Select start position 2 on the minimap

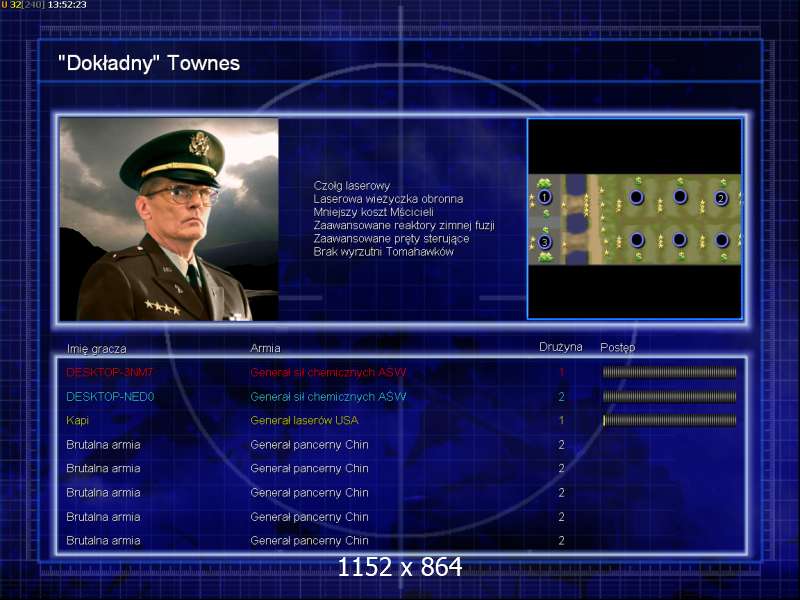click(x=720, y=198)
